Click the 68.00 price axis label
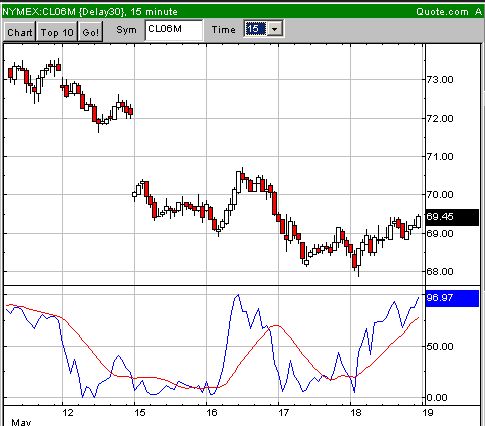This screenshot has height=426, width=485. pos(440,271)
